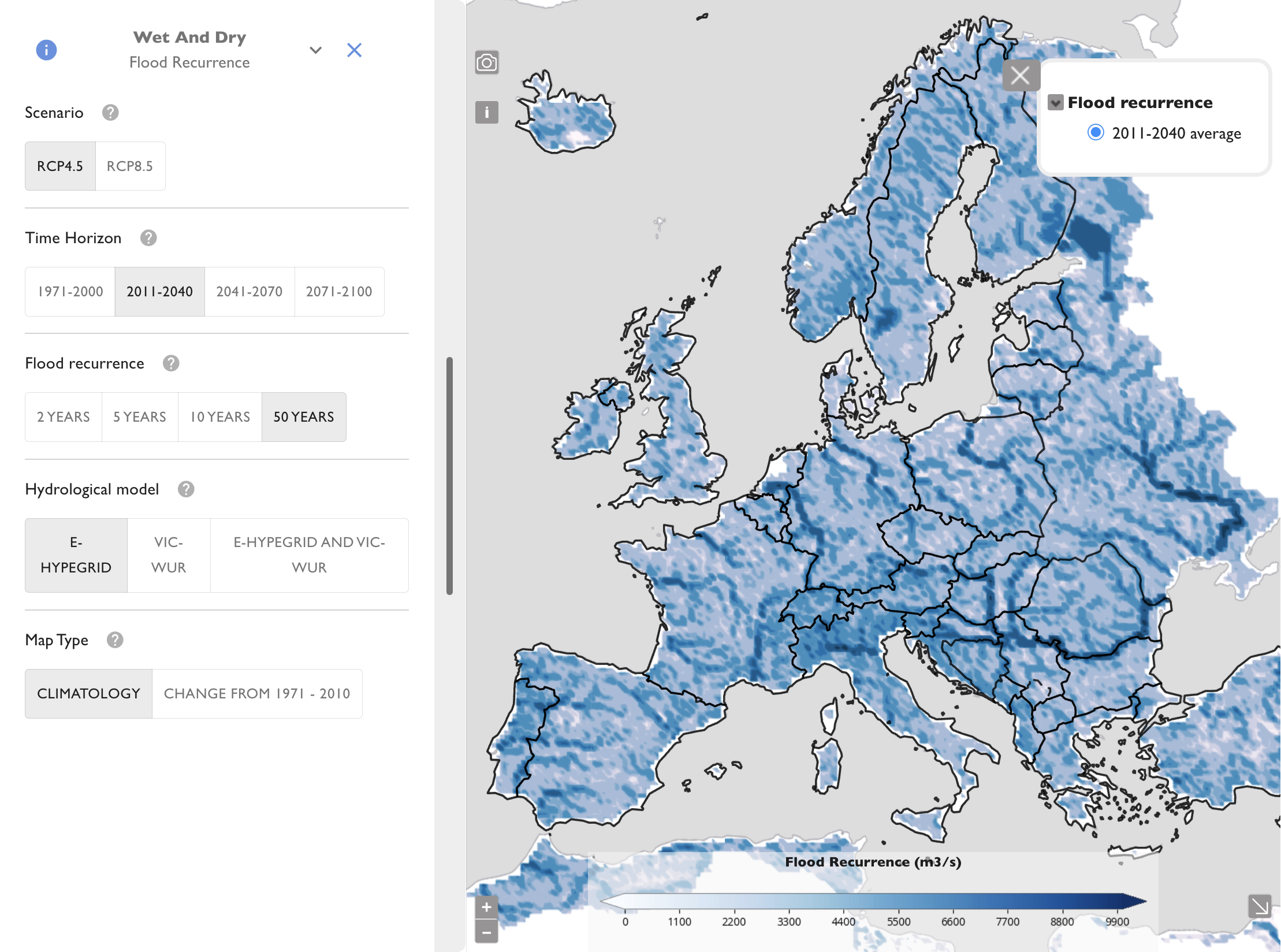The image size is (1281, 952).
Task: Open the map information 'i' button
Action: (487, 112)
